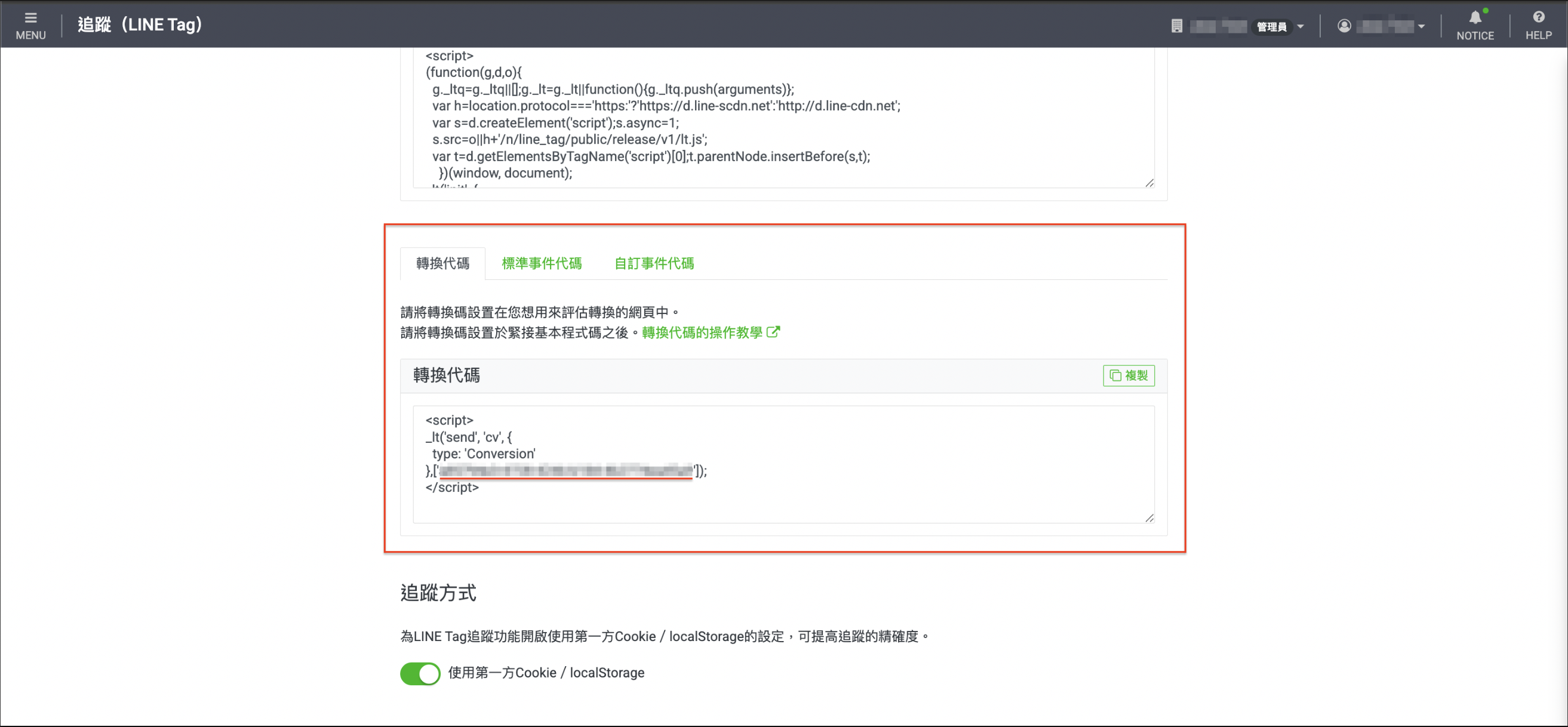
Task: Open the HELP question mark icon
Action: [1538, 17]
